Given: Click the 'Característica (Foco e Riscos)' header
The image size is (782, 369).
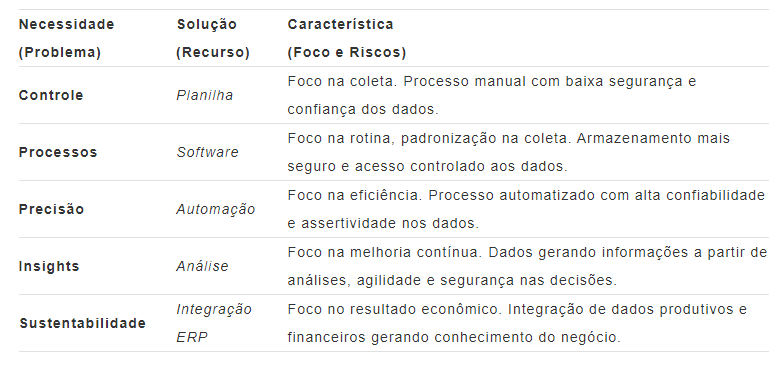Looking at the screenshot, I should click(x=347, y=38).
